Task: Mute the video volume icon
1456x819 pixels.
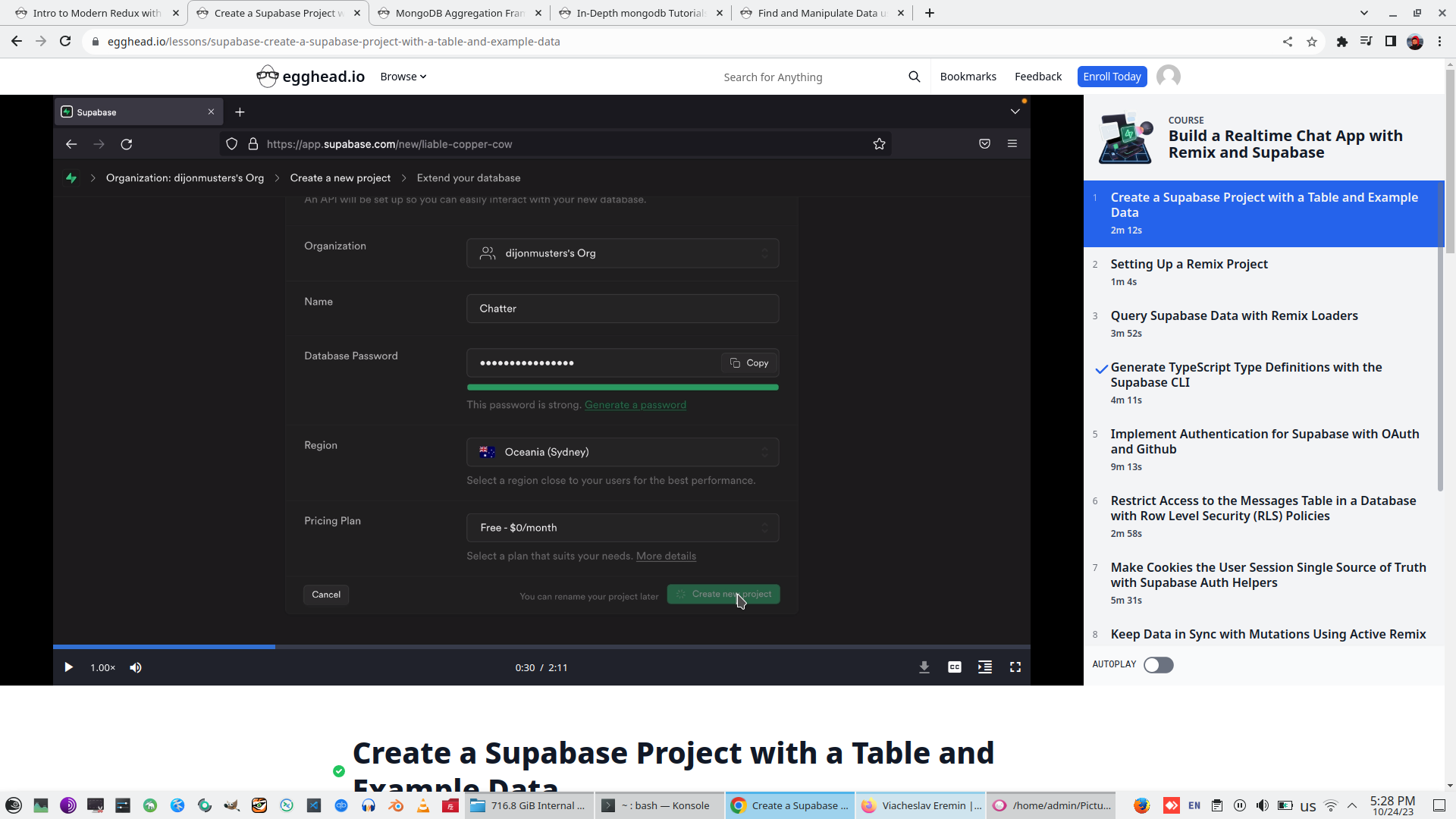Action: tap(136, 667)
